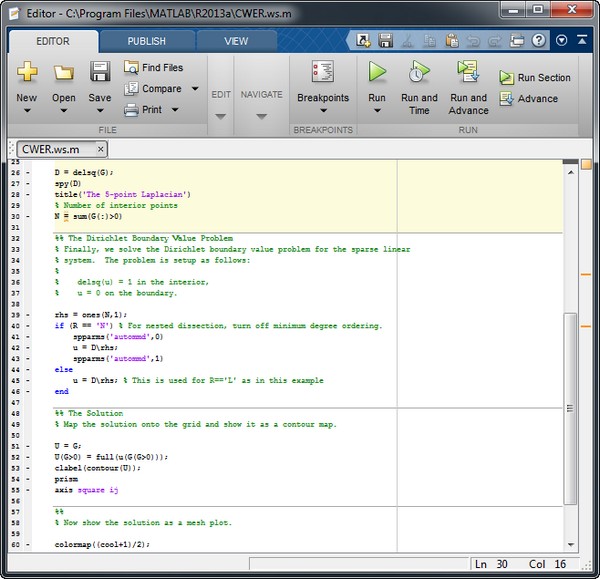Viewport: 600px width, 579px height.
Task: Expand the Print dropdown arrow
Action: [x=175, y=110]
